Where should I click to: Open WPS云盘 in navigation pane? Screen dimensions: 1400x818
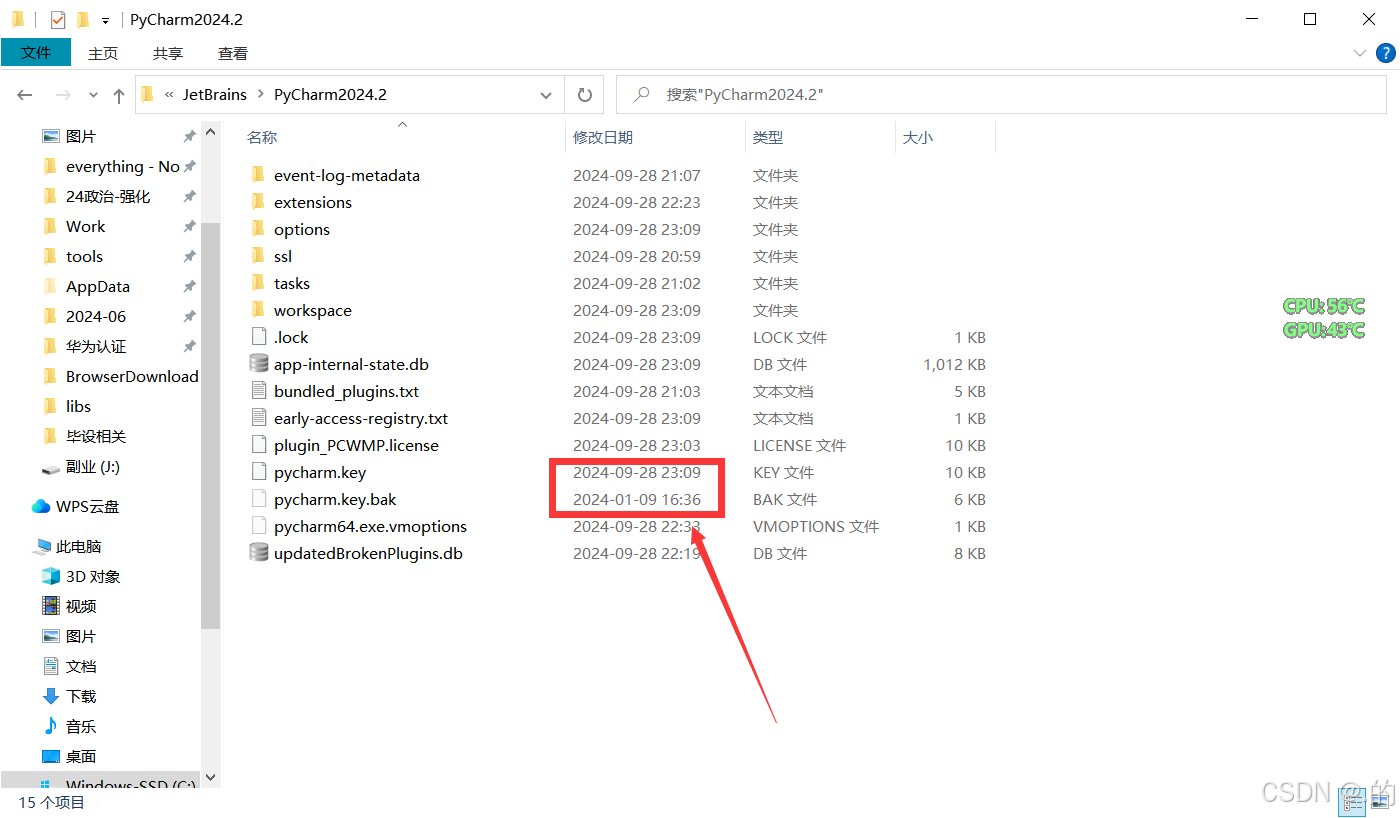[87, 506]
